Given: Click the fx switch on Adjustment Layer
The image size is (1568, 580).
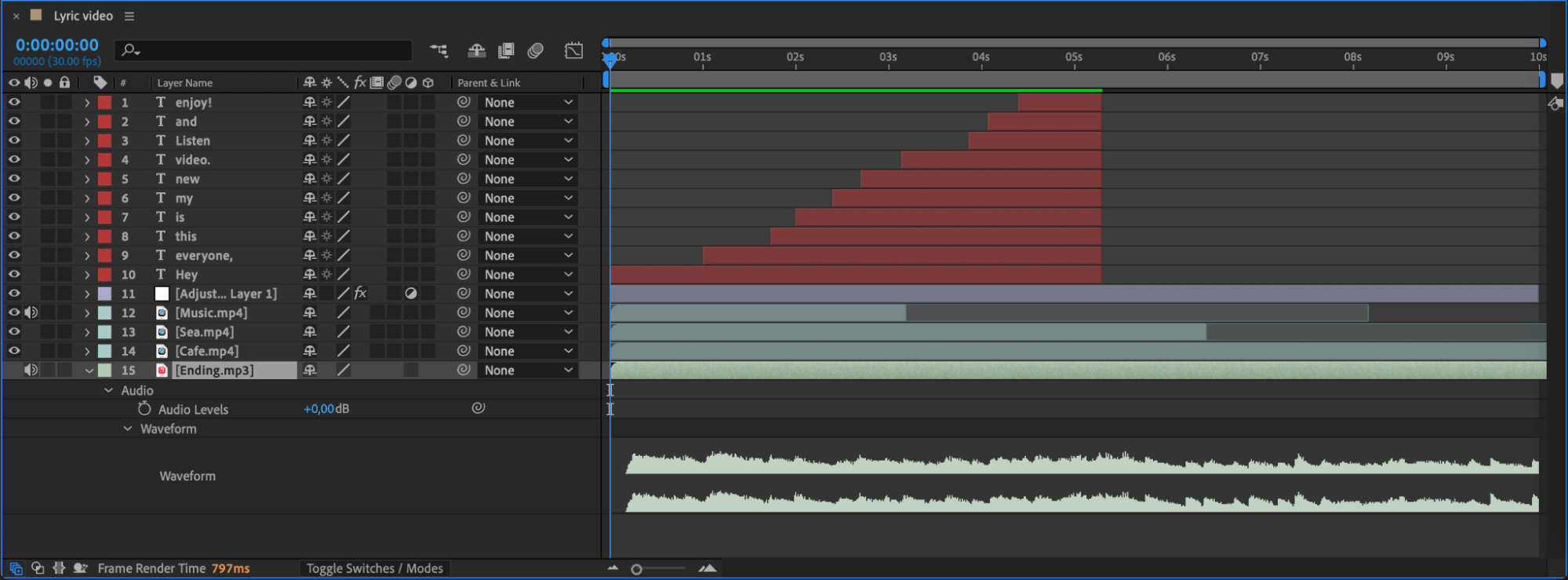Looking at the screenshot, I should [360, 294].
